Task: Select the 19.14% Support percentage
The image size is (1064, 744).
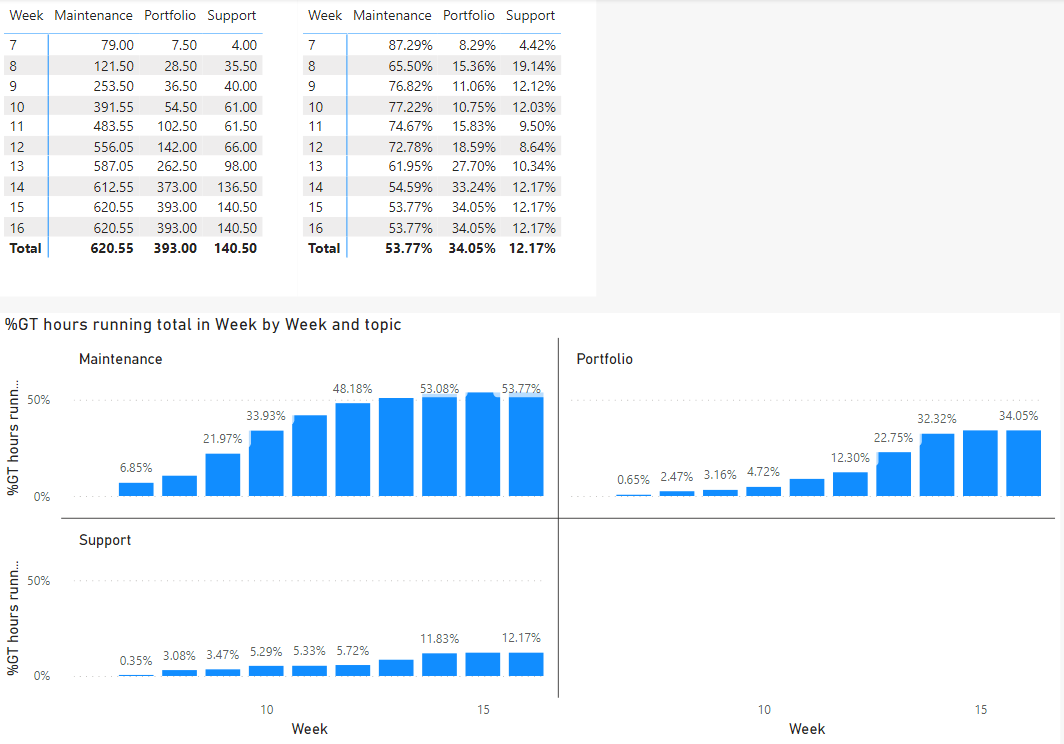Action: tap(534, 66)
